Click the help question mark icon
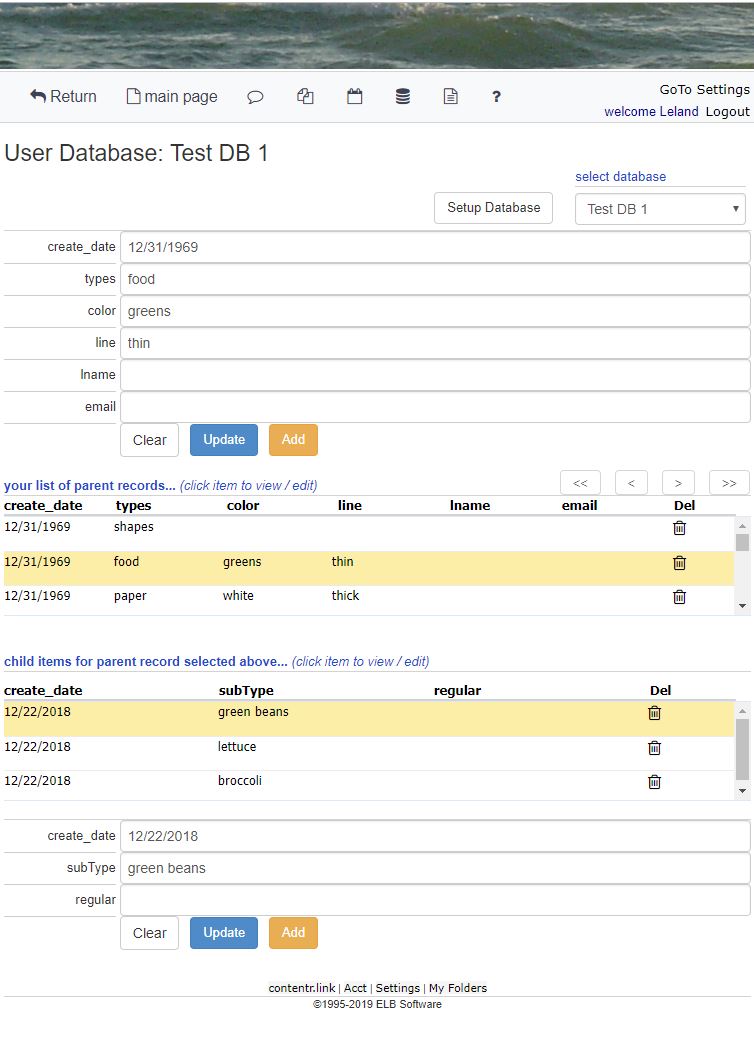Image resolution: width=754 pixels, height=1045 pixels. 496,96
